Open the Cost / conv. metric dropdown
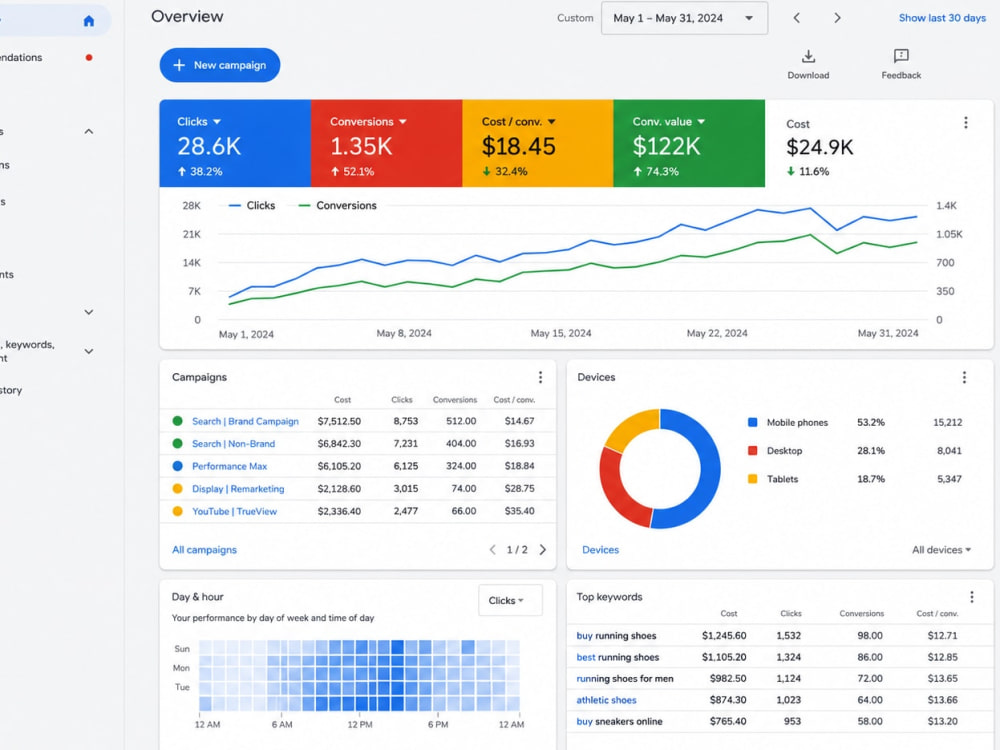 coord(552,121)
